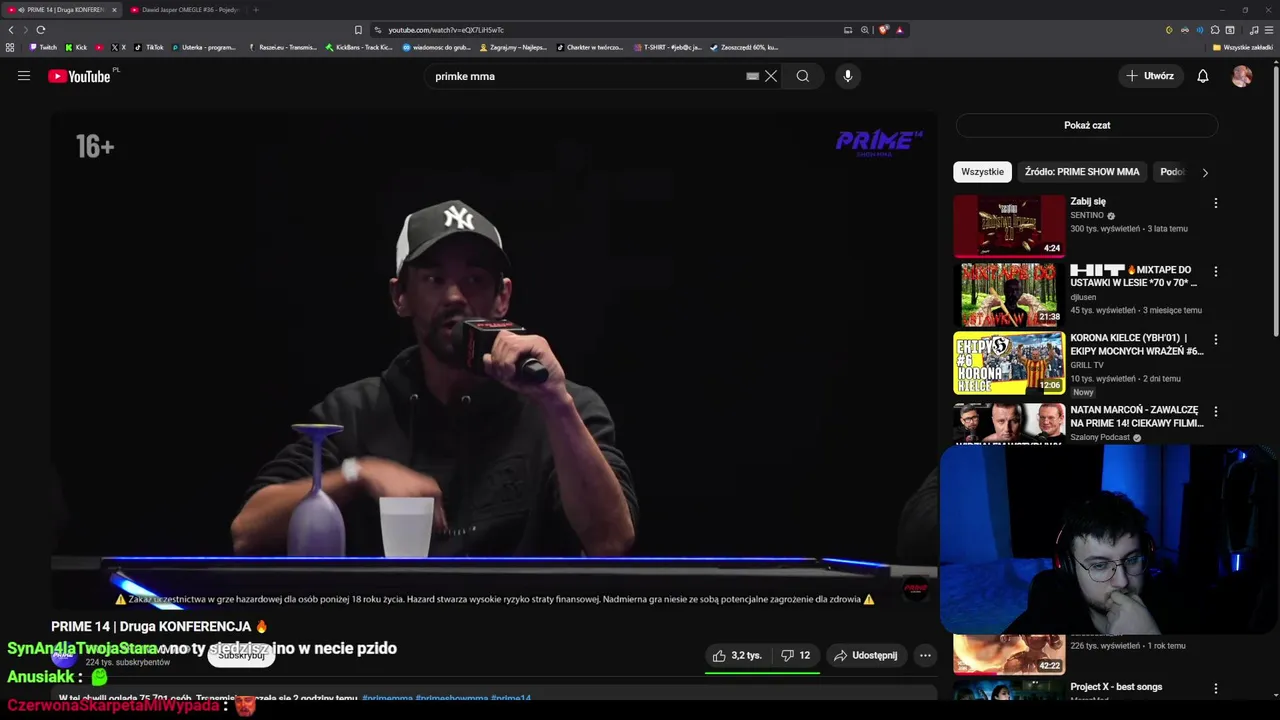Select the Wszystkie filter chip
The image size is (1280, 720).
[982, 172]
